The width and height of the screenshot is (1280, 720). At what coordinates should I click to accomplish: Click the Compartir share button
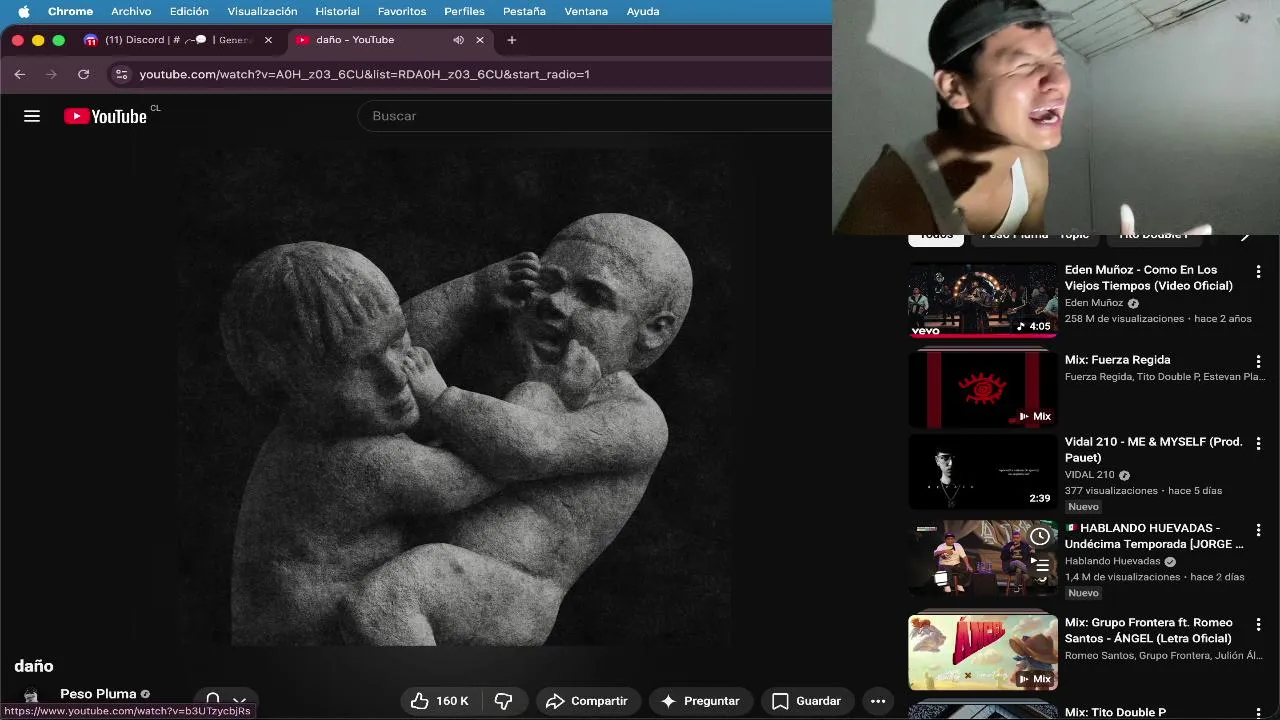pos(587,701)
